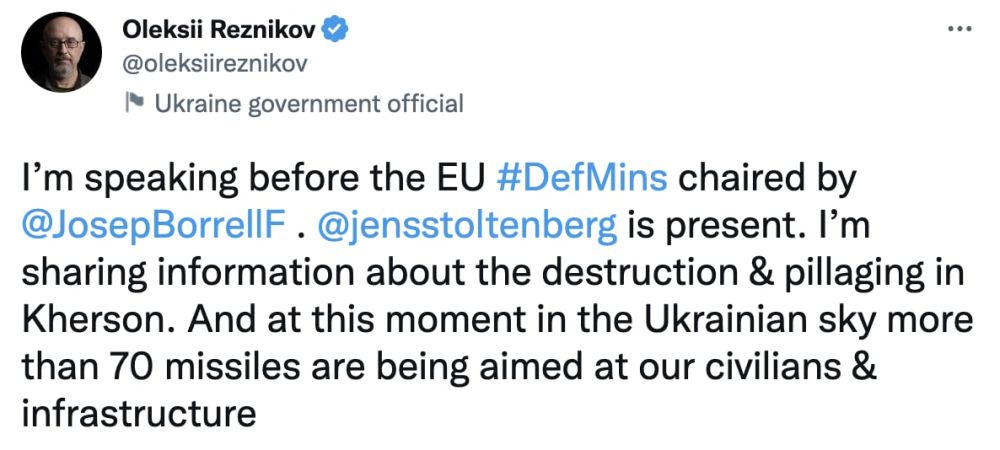Open the tweet's more options menu
This screenshot has height=450, width=1000.
(x=958, y=30)
